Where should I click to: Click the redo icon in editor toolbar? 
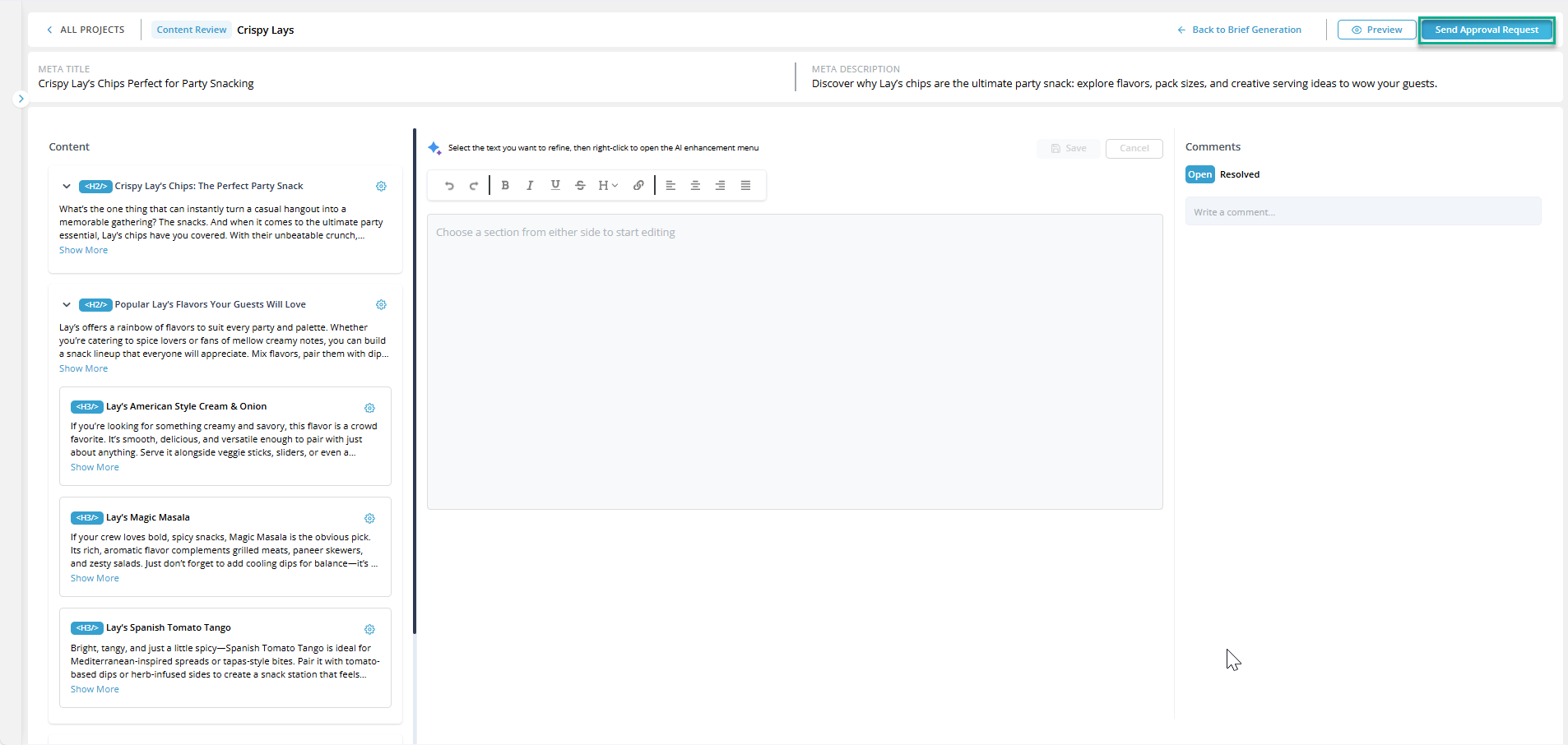pyautogui.click(x=474, y=186)
